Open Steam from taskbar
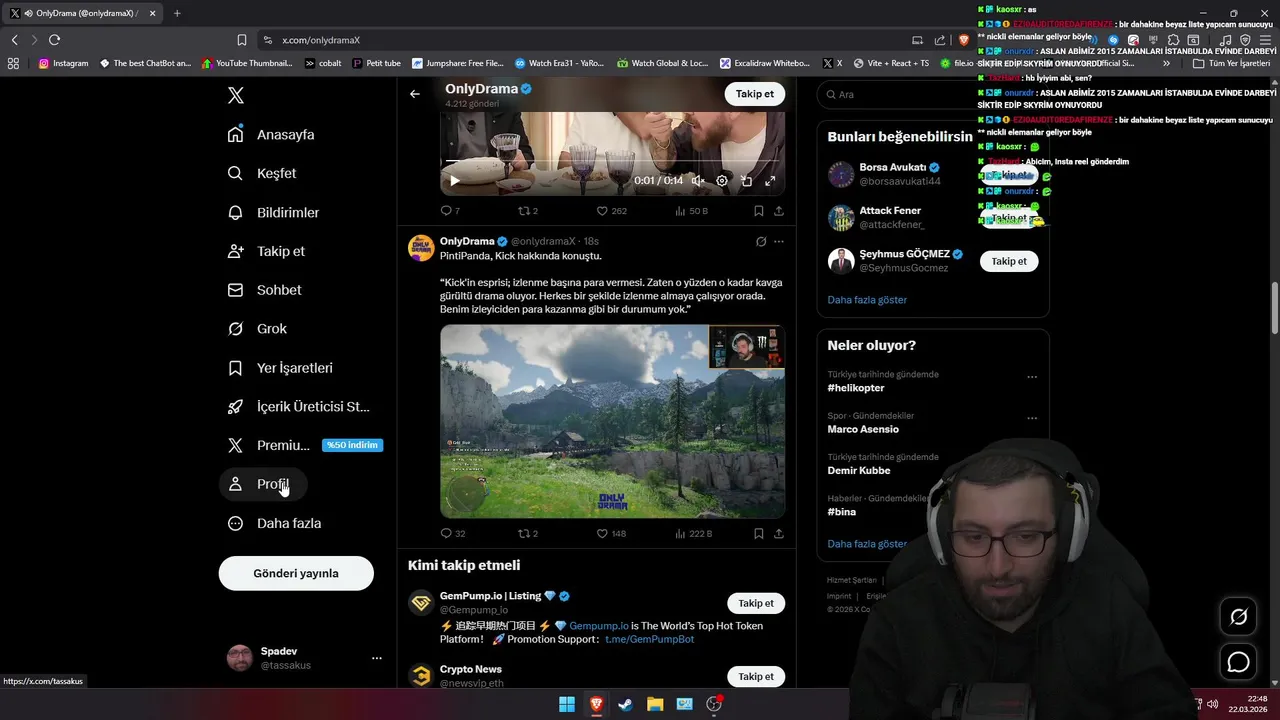The width and height of the screenshot is (1280, 720). [x=626, y=704]
